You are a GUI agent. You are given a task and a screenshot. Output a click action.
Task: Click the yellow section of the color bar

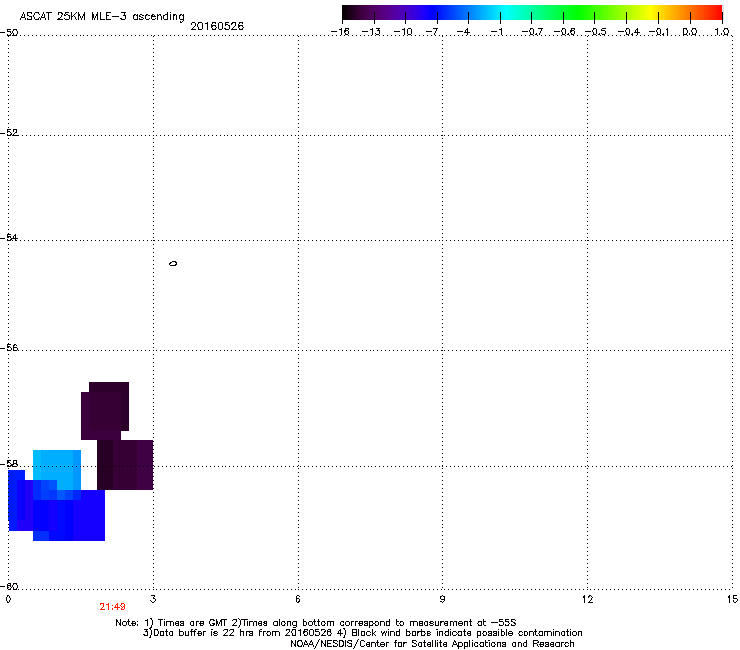click(x=651, y=13)
